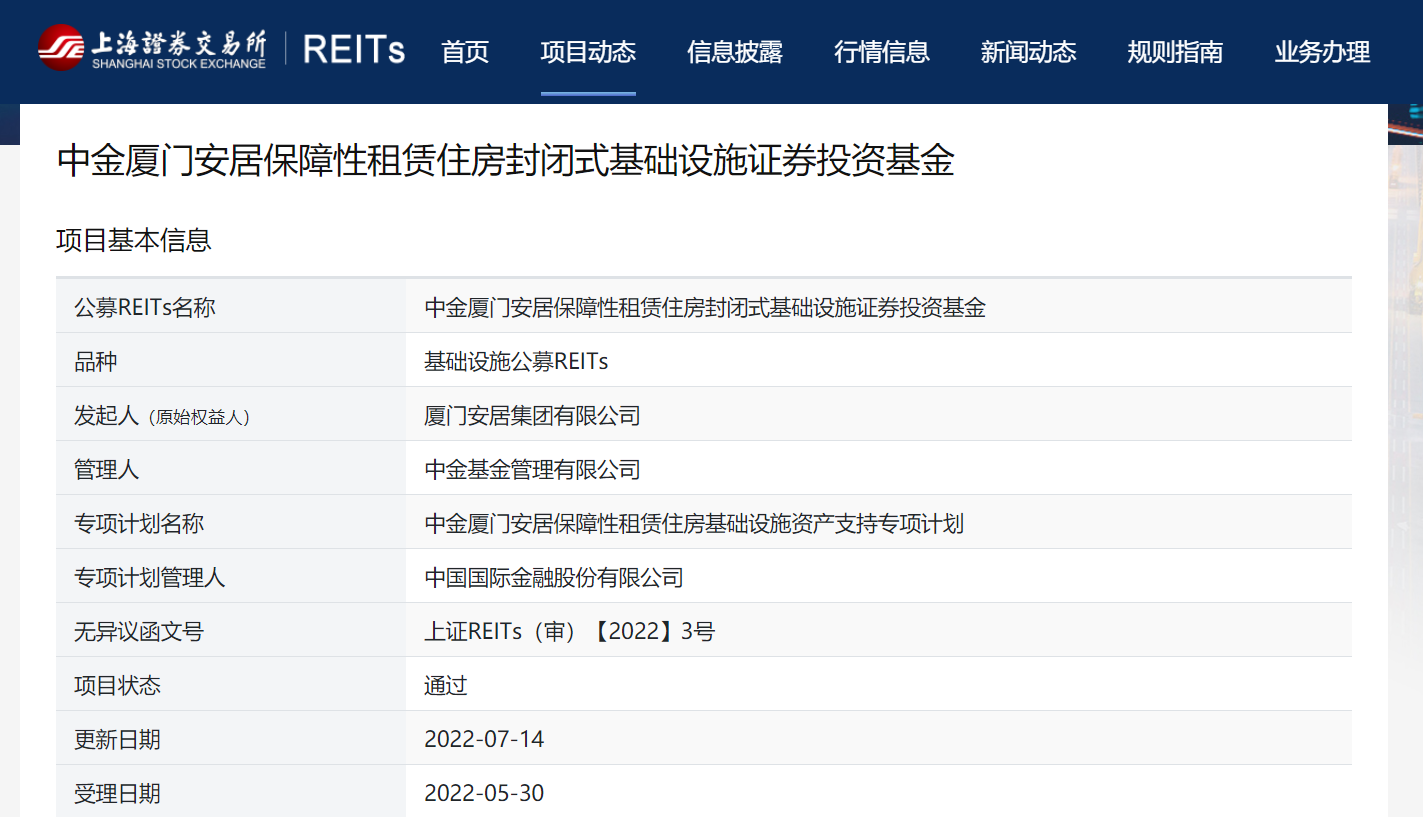Open the 项目动态 navigation tab
1423x817 pixels.
(588, 52)
